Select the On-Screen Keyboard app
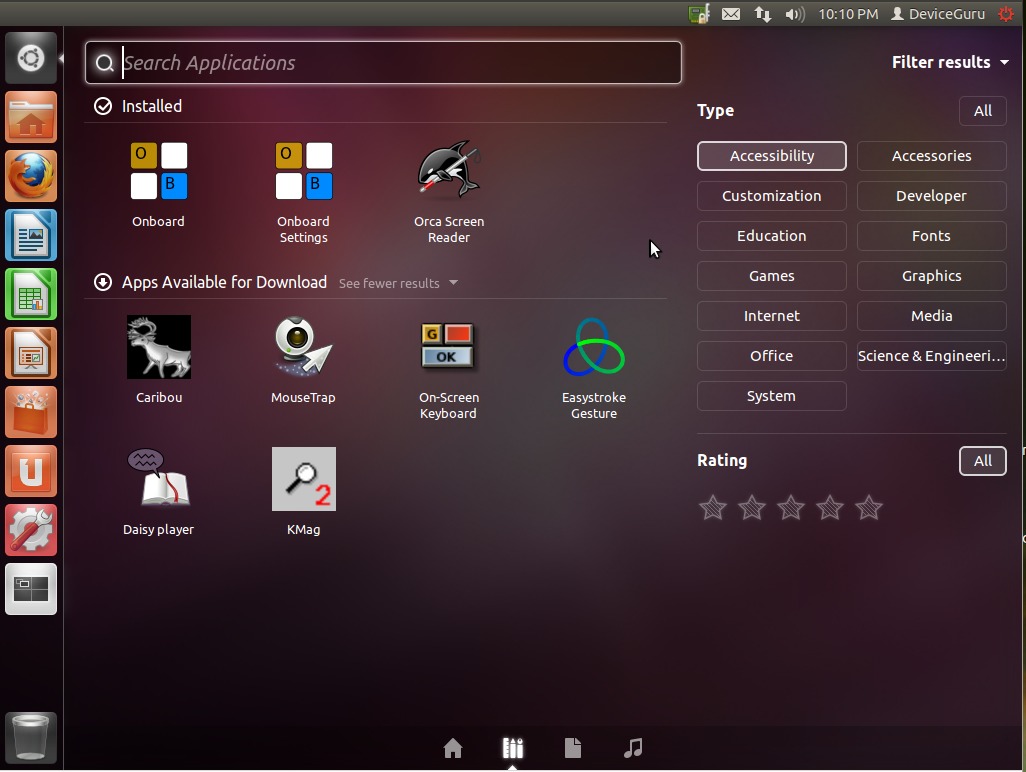This screenshot has height=772, width=1026. pos(448,368)
